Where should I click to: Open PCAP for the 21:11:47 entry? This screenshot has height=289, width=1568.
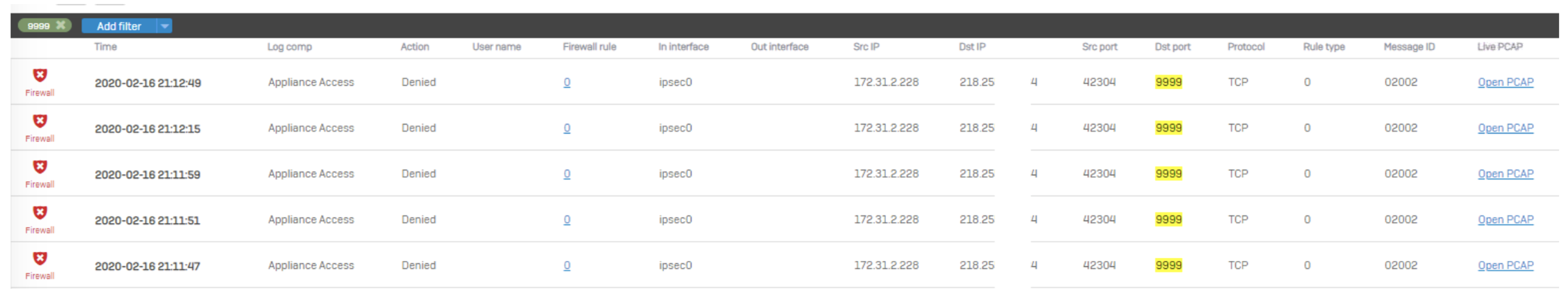point(1505,265)
